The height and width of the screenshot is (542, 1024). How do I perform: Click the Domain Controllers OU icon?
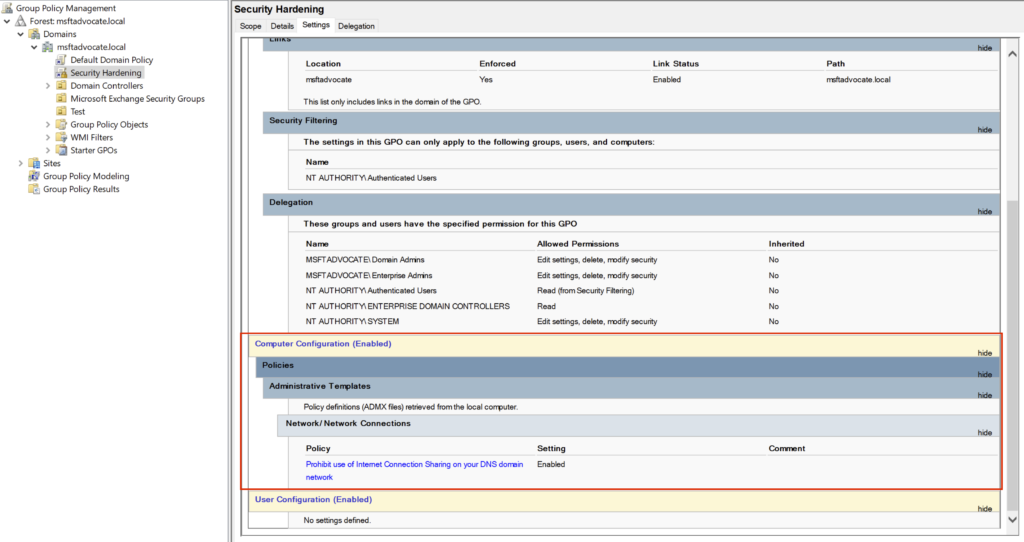point(61,86)
